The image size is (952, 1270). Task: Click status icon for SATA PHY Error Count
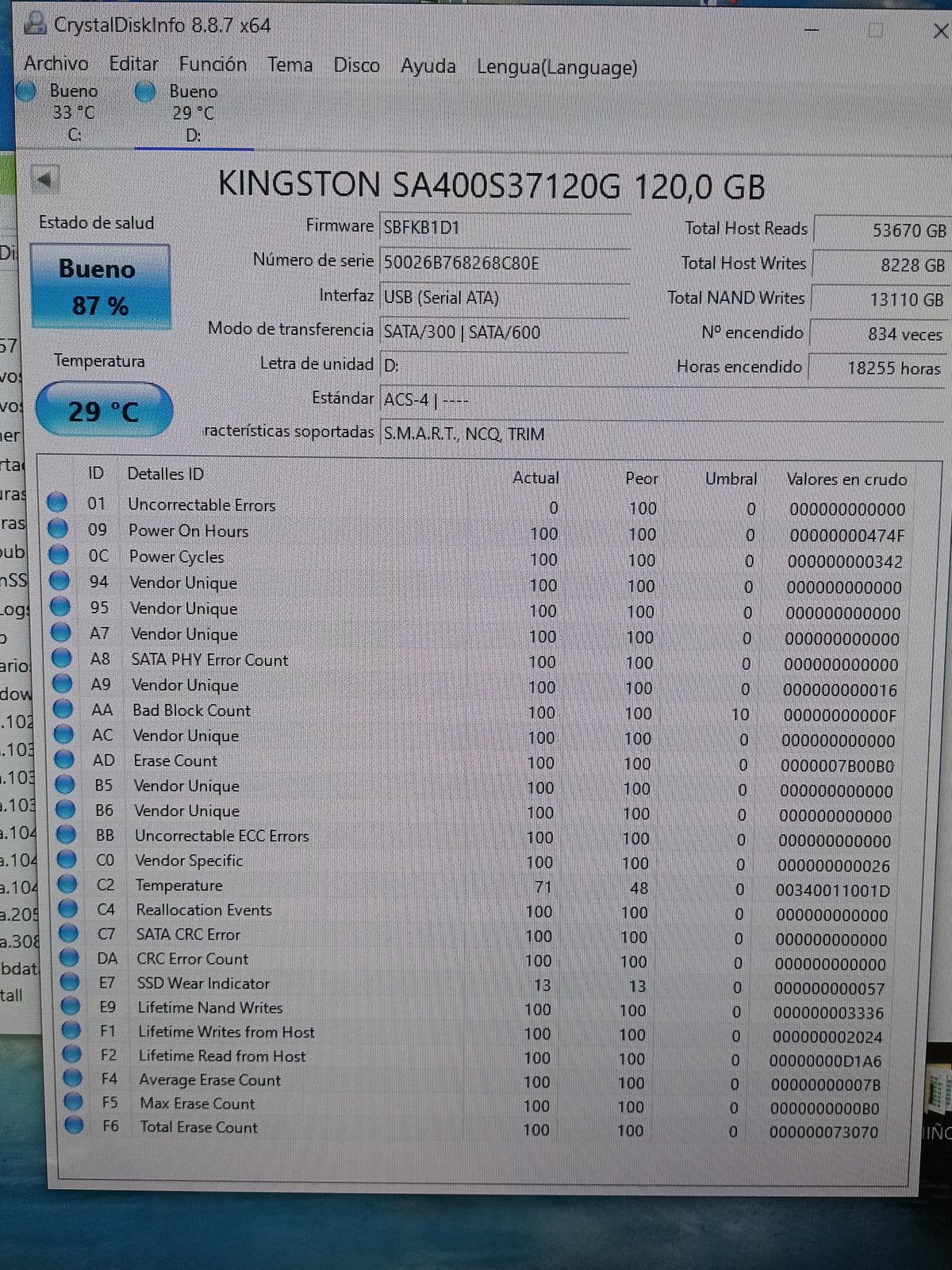61,658
